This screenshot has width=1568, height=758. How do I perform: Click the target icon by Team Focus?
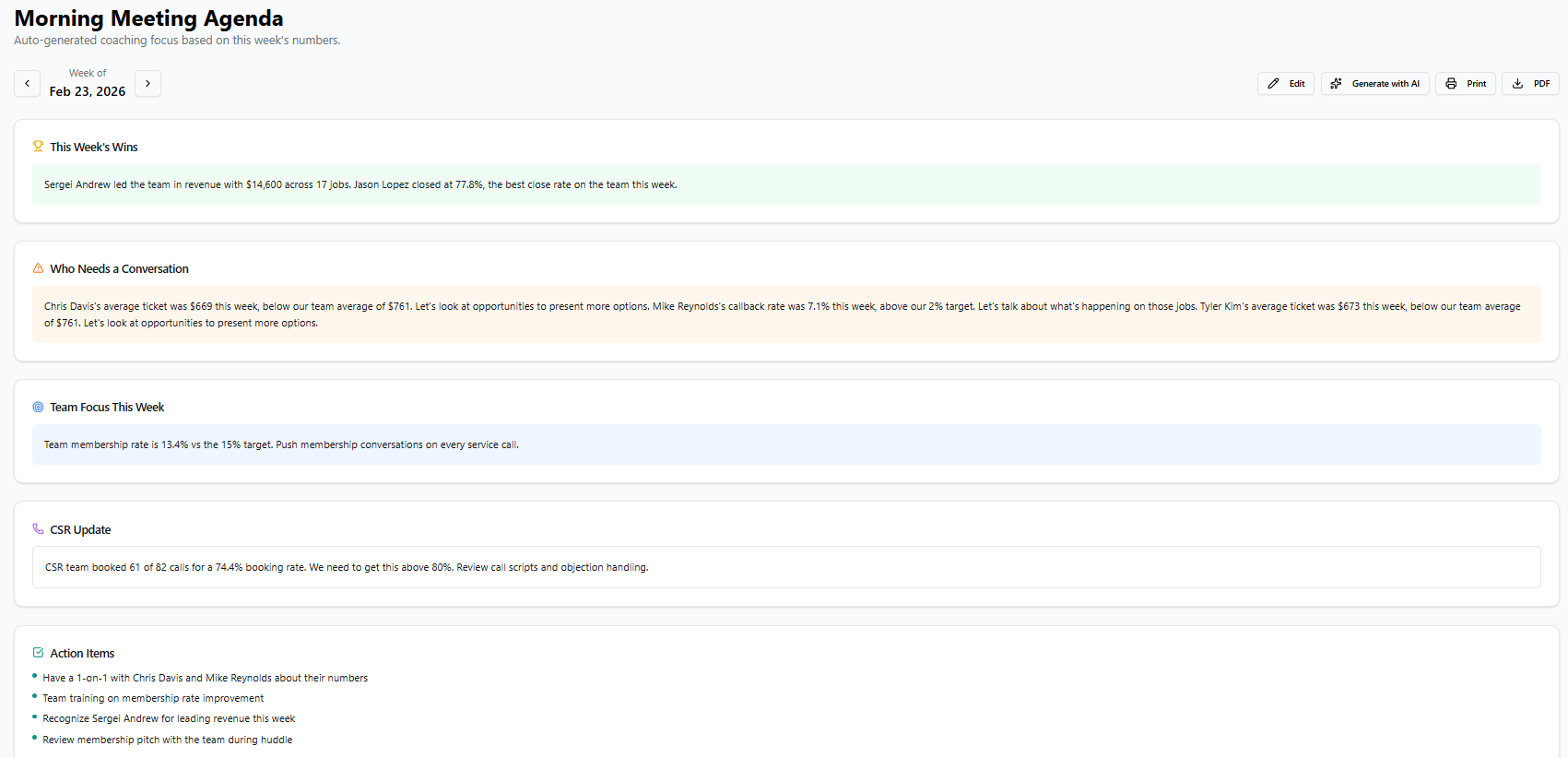click(x=38, y=407)
